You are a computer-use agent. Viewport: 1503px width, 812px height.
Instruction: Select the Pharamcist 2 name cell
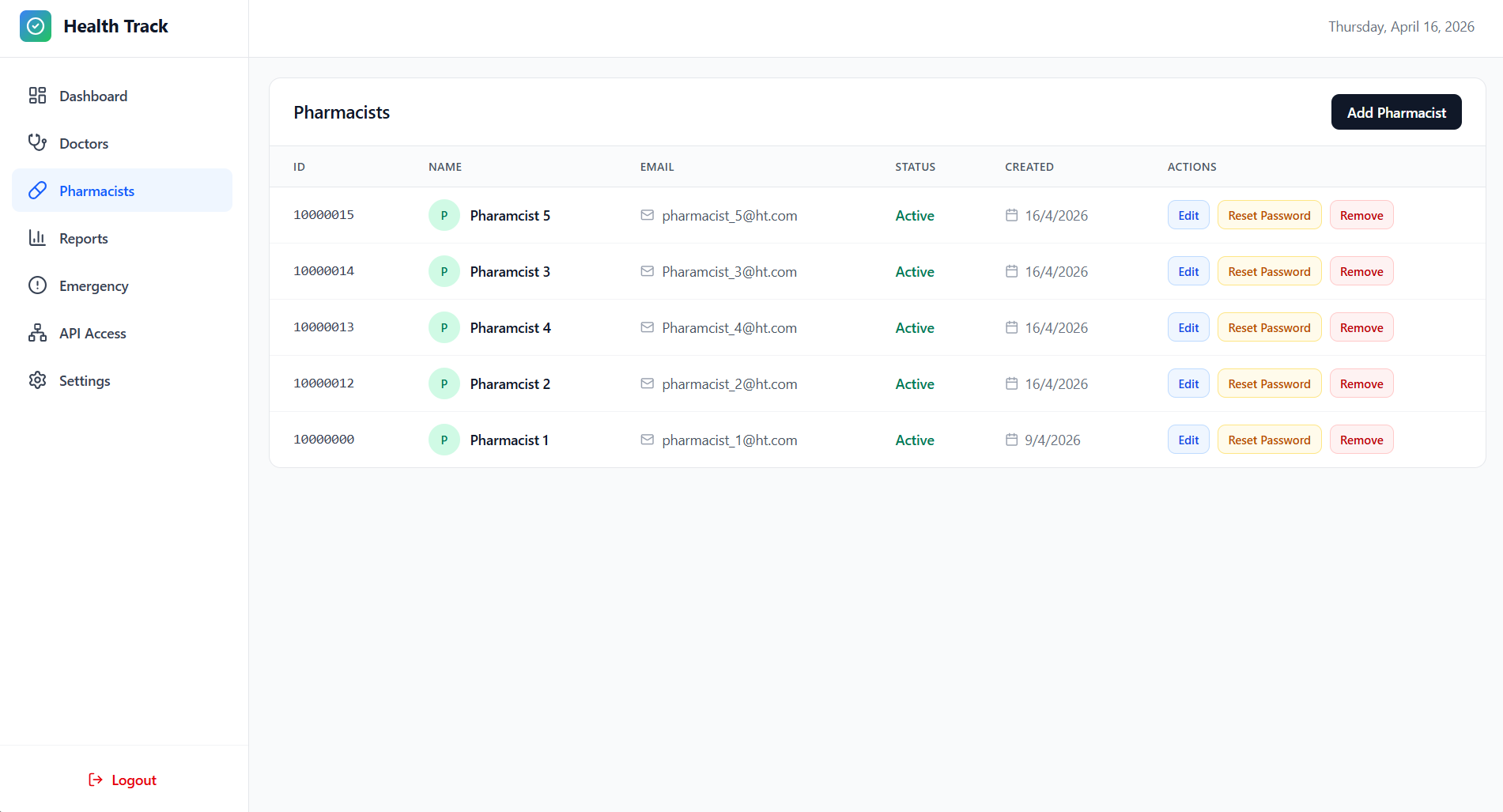[509, 383]
